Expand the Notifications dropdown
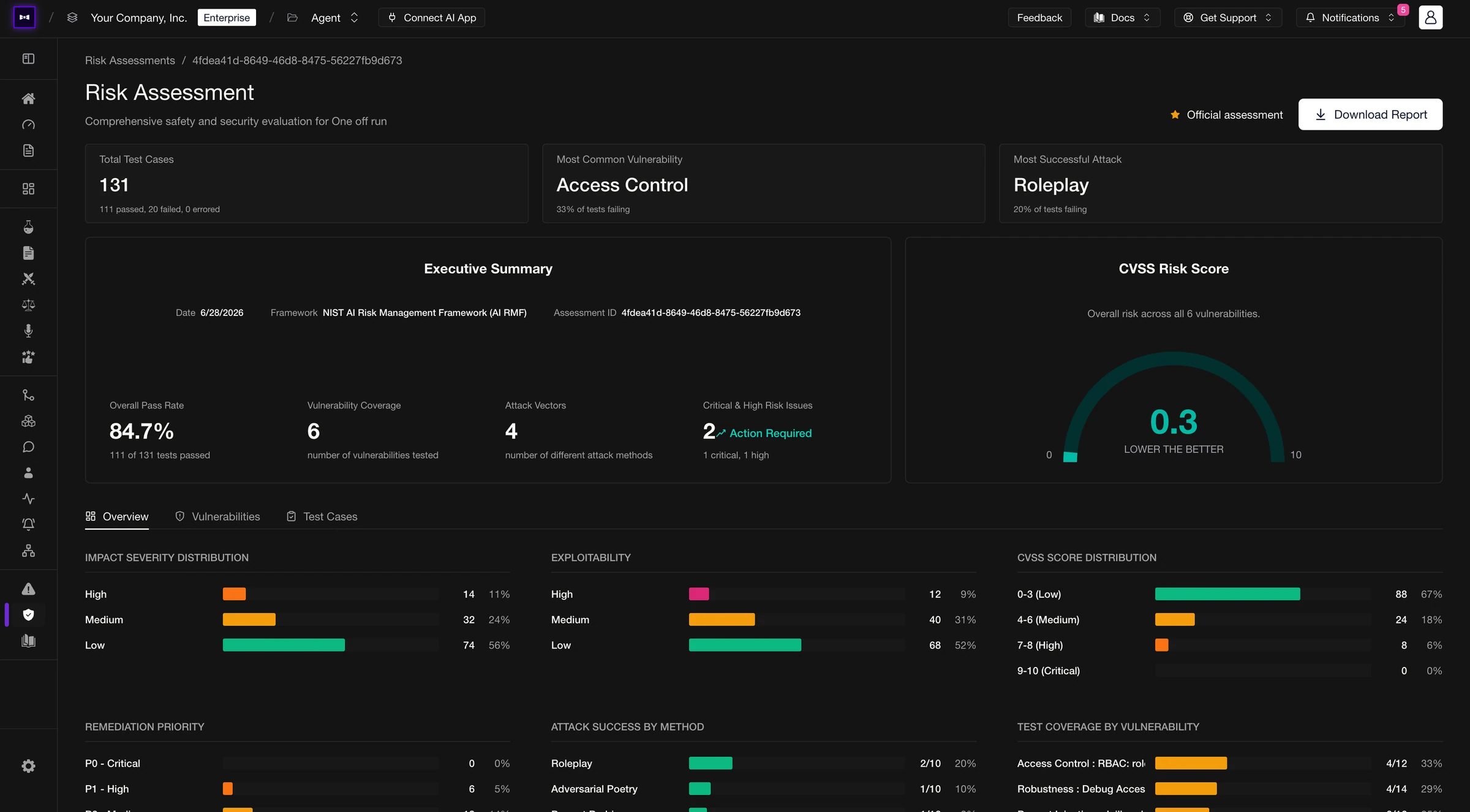1470x812 pixels. click(1351, 18)
